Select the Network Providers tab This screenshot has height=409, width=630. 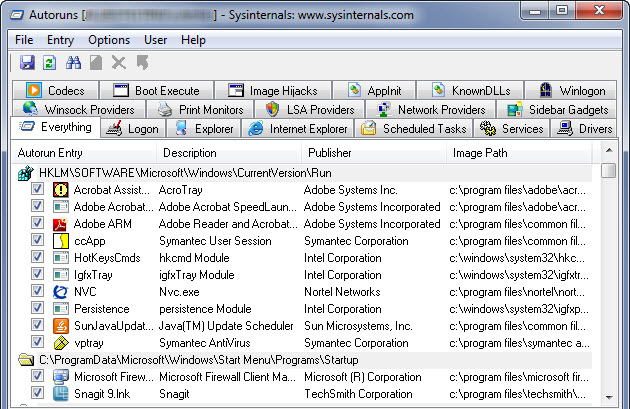coord(431,109)
